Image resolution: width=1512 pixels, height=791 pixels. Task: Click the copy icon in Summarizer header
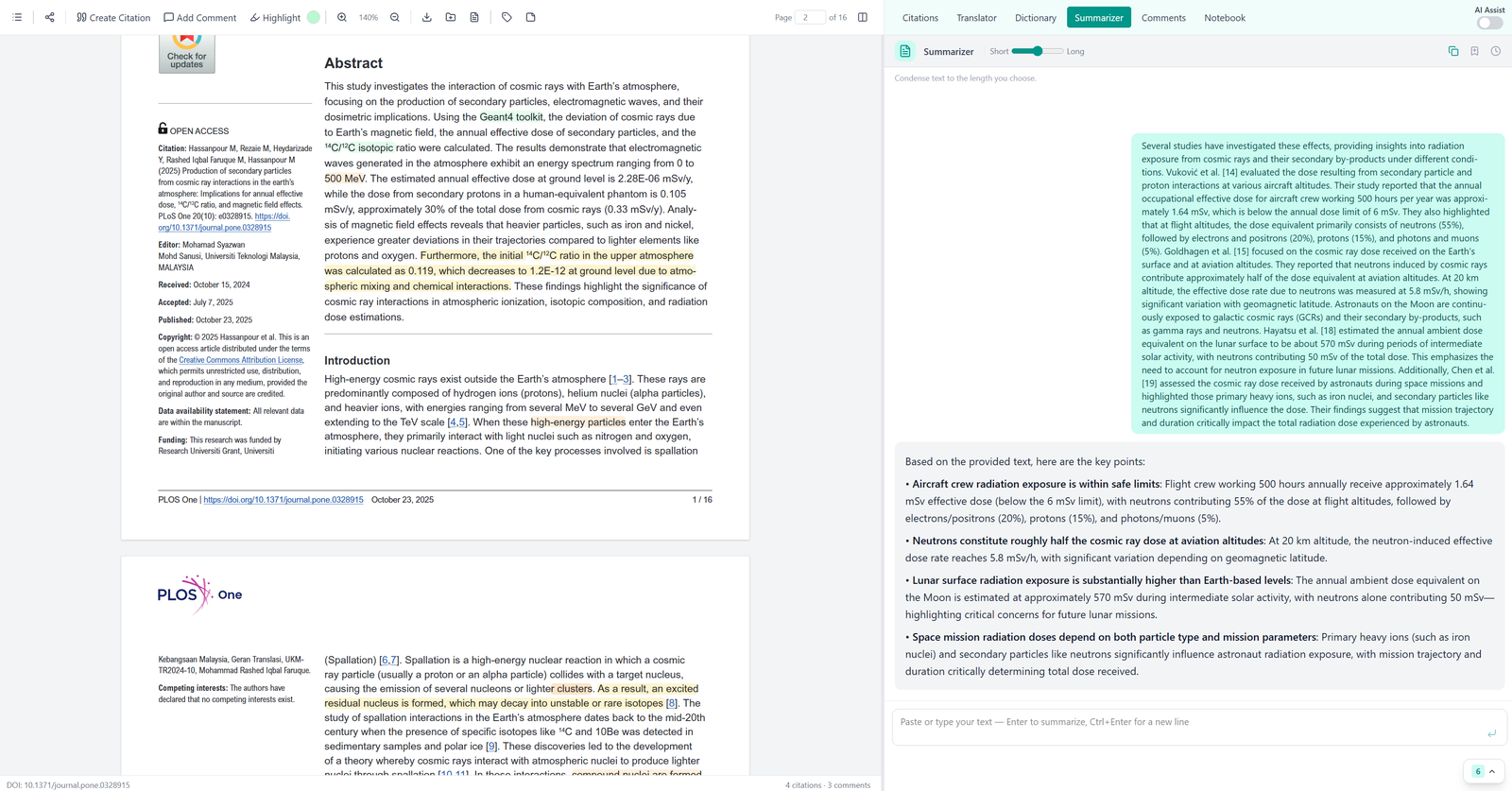pos(1453,51)
